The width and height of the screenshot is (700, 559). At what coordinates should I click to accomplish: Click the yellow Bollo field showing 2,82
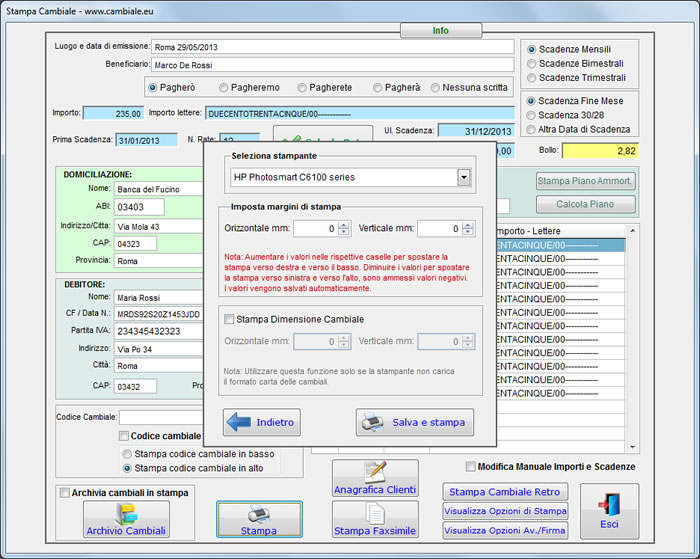tap(600, 151)
